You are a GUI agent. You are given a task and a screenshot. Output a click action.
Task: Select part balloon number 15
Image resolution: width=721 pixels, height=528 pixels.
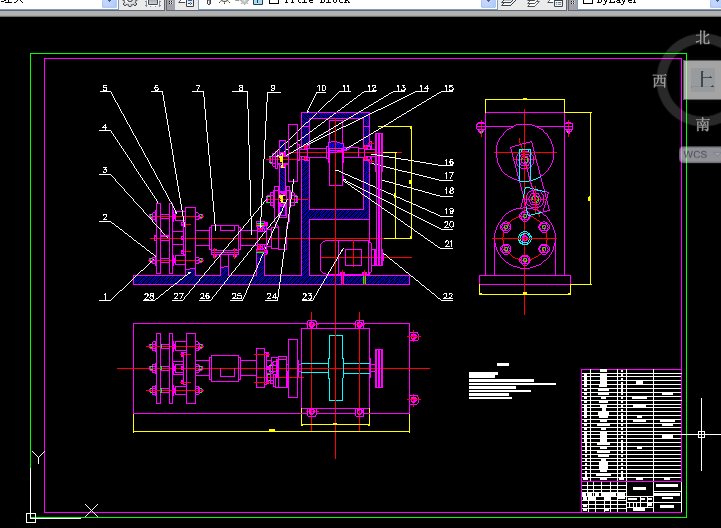click(x=448, y=89)
